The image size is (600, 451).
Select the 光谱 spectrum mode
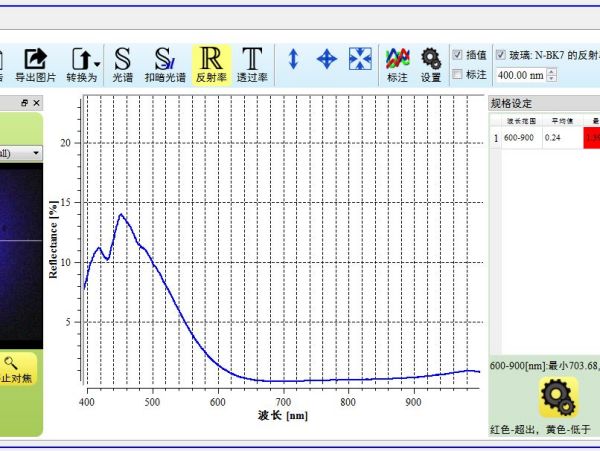pyautogui.click(x=122, y=64)
